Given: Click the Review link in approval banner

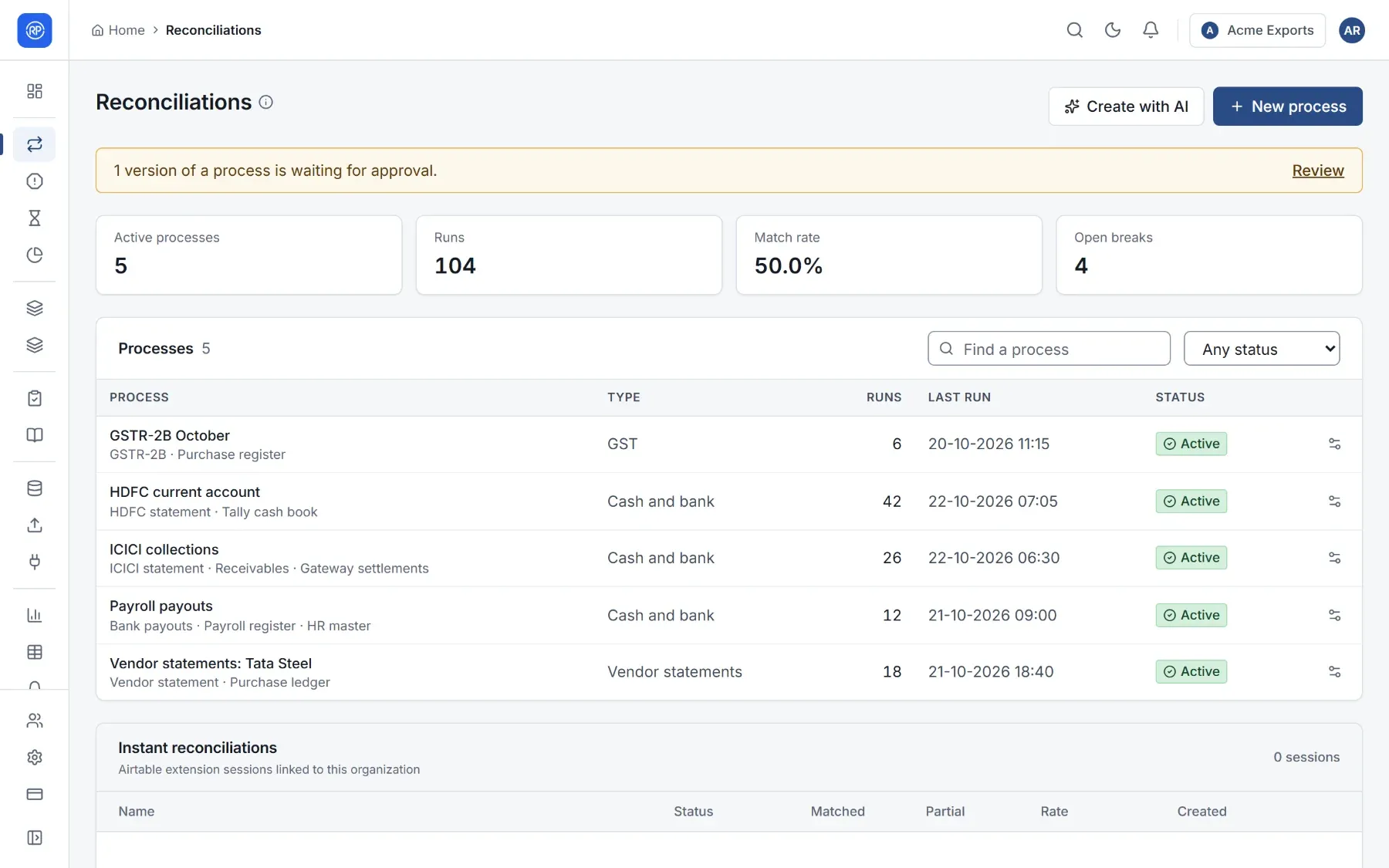Looking at the screenshot, I should tap(1318, 171).
